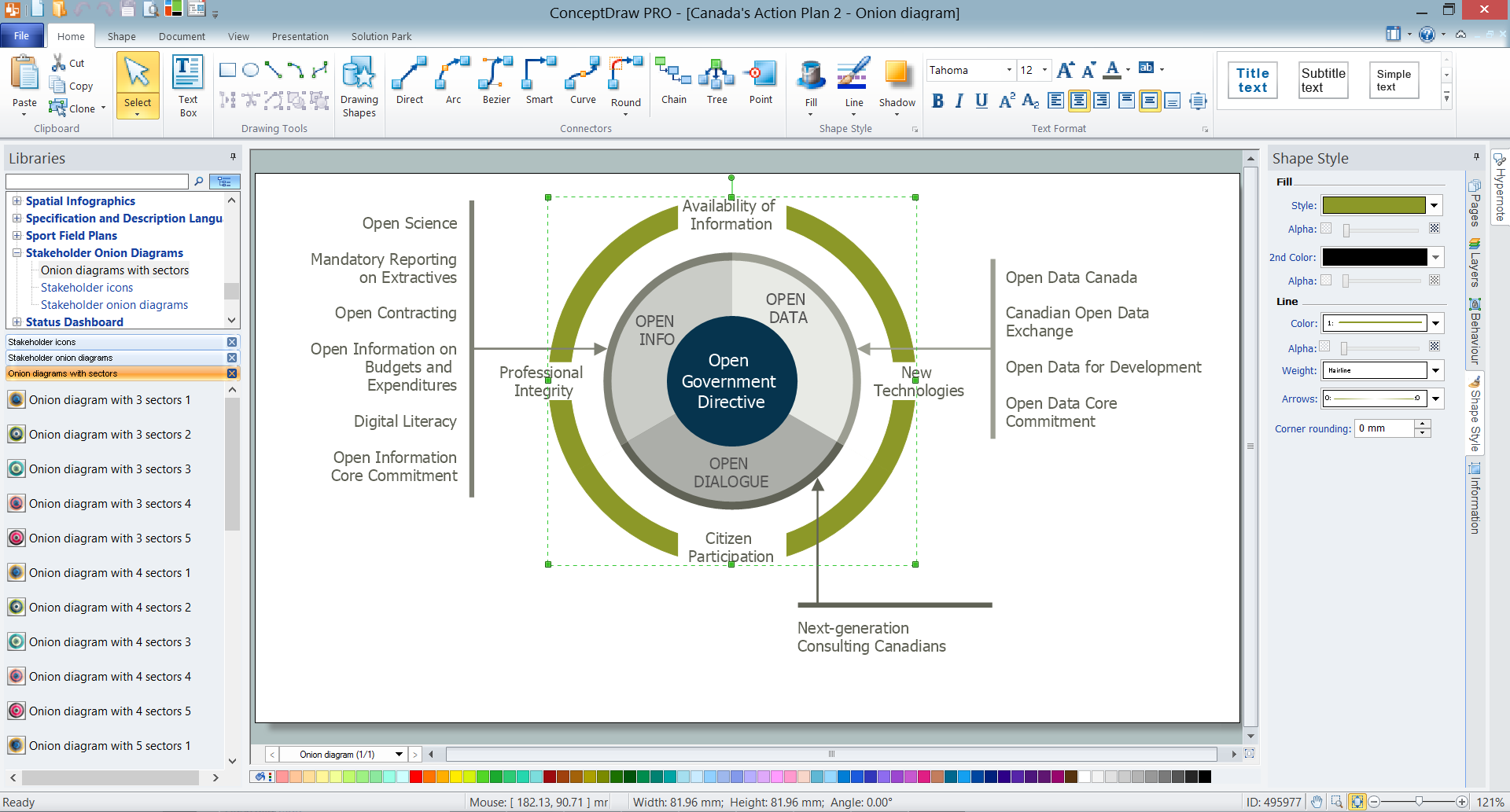Click the Smart connector icon
The image size is (1510, 812).
(x=540, y=80)
